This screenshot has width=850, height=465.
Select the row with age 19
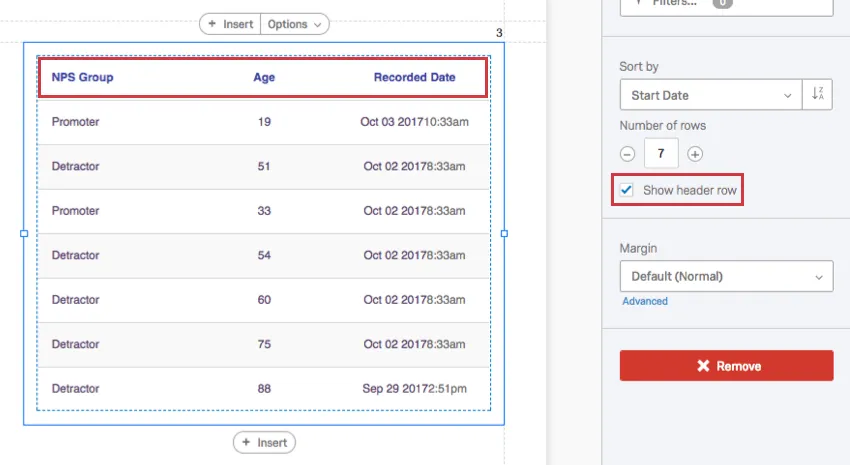[264, 122]
